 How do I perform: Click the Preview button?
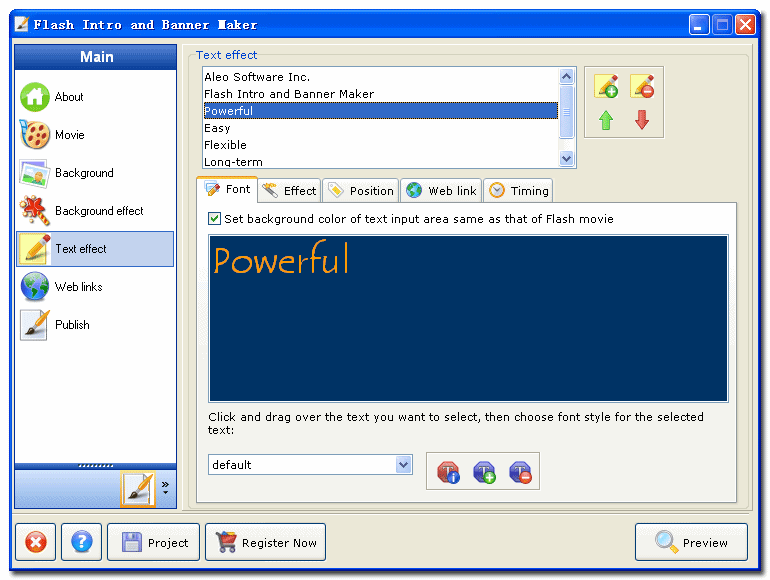[x=691, y=543]
